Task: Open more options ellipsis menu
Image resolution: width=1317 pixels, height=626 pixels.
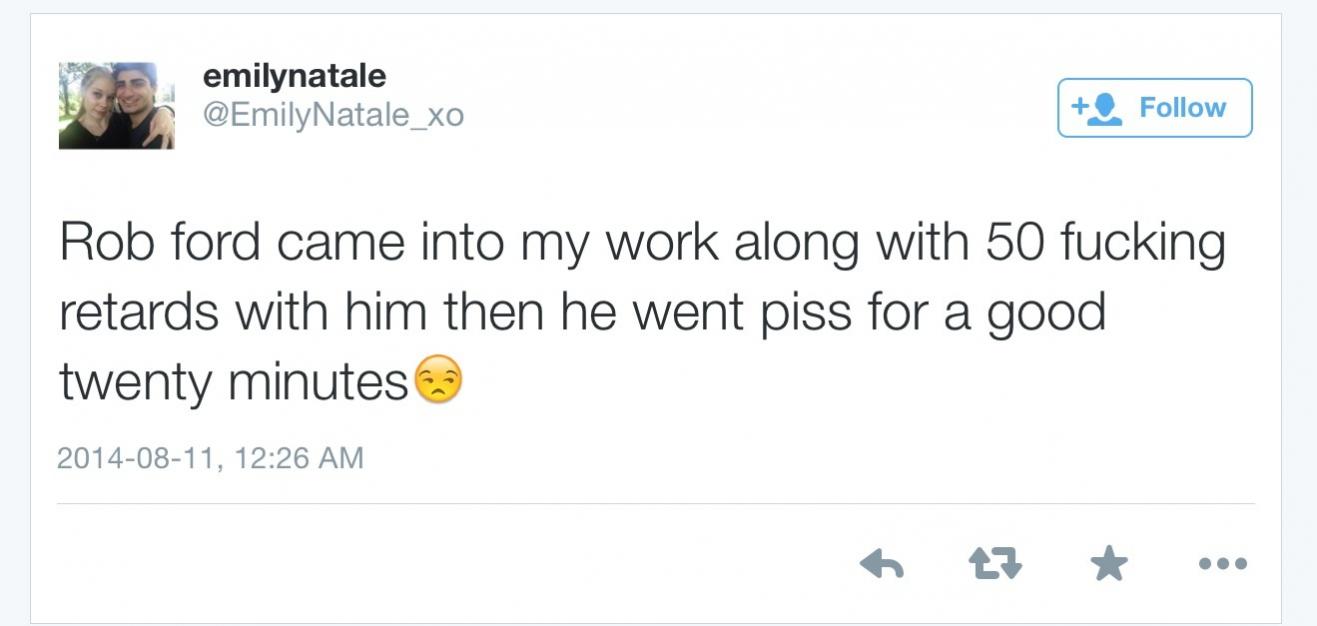Action: click(1222, 564)
